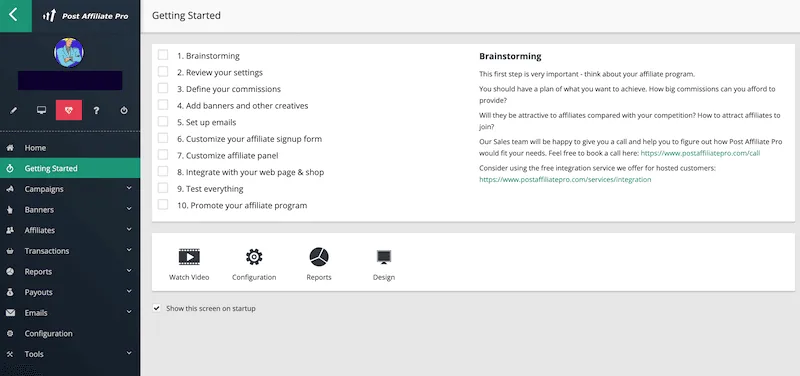The image size is (800, 376).
Task: Click the Getting Started page title
Action: [186, 15]
